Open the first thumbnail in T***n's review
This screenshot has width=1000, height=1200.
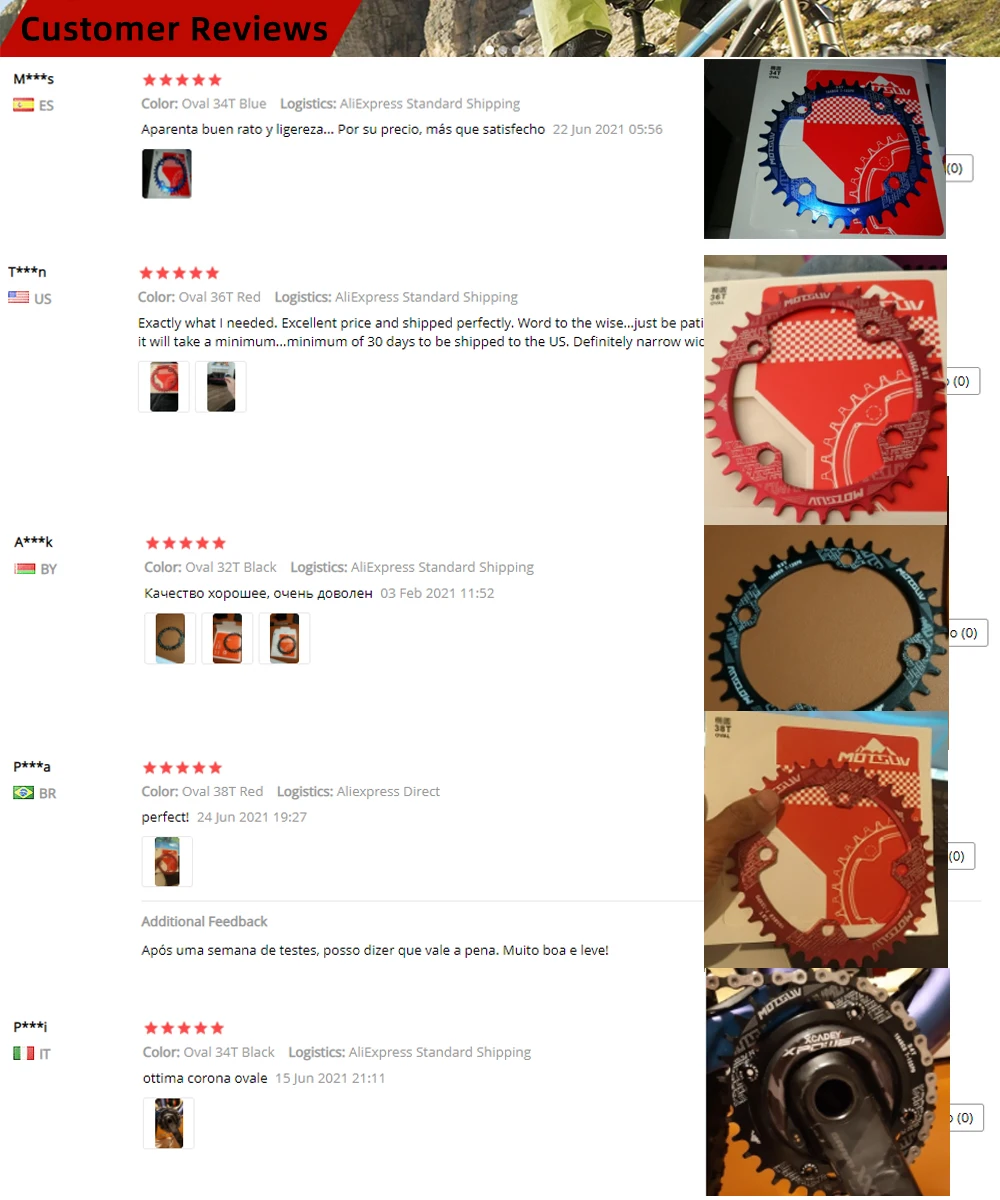point(164,387)
